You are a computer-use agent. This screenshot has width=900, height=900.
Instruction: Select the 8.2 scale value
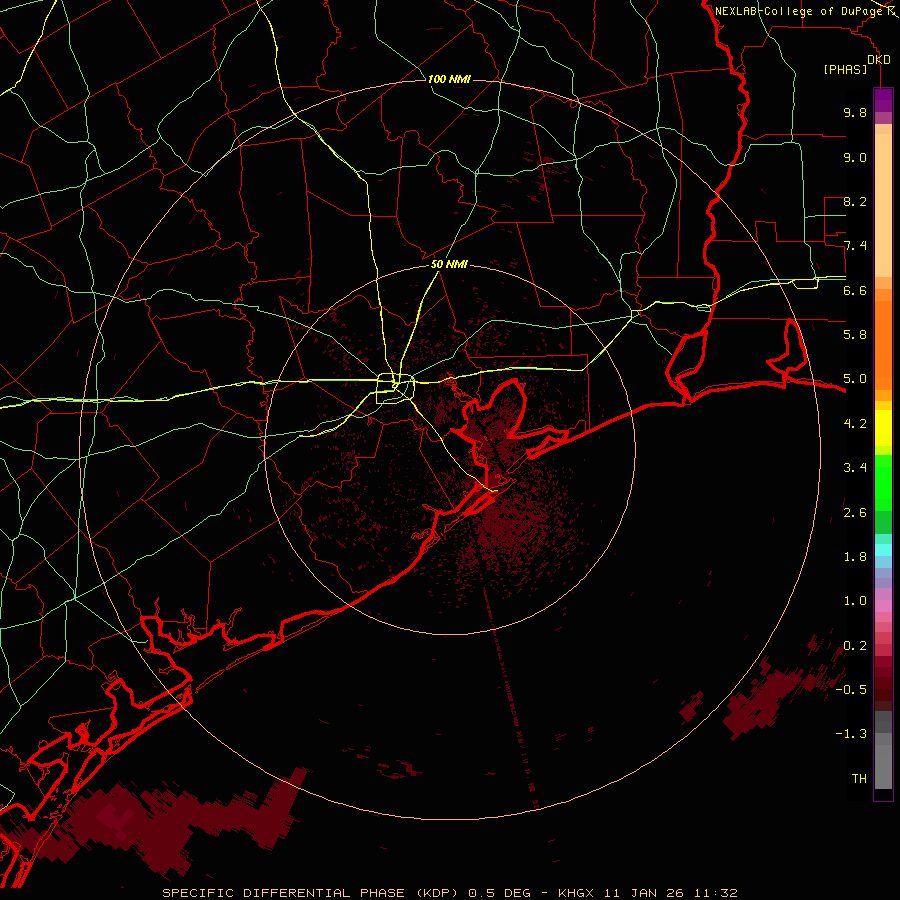[x=855, y=201]
